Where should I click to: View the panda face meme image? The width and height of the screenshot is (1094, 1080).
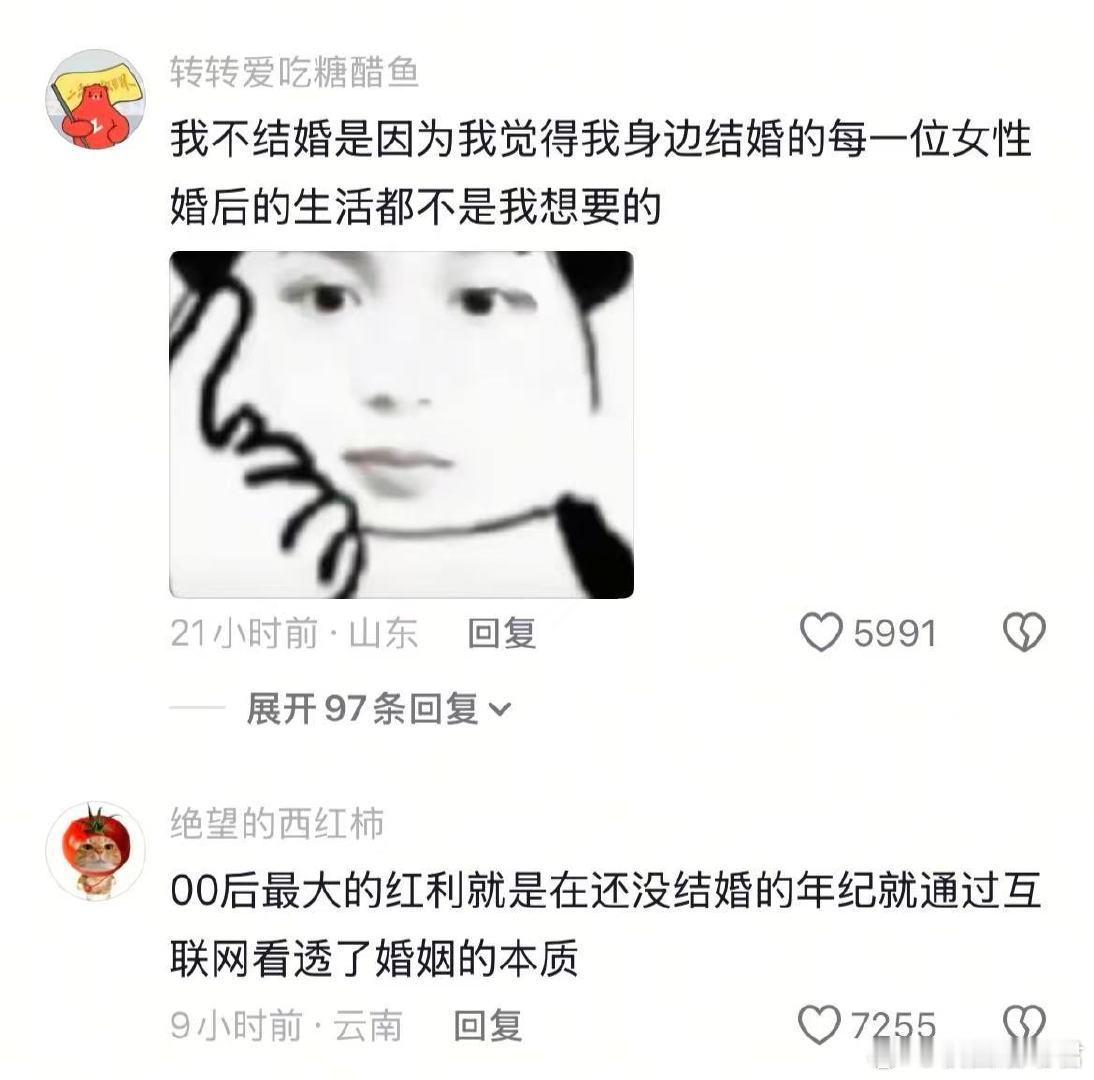point(402,424)
